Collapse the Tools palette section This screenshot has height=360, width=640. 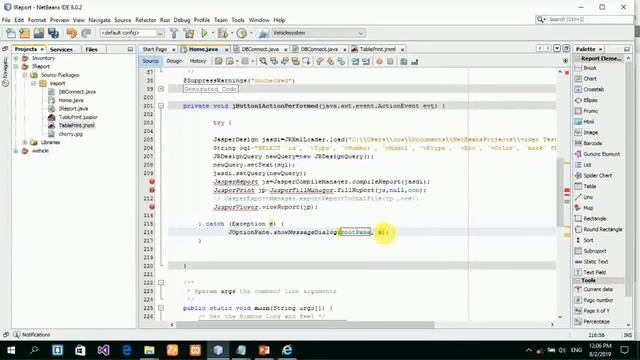(578, 281)
